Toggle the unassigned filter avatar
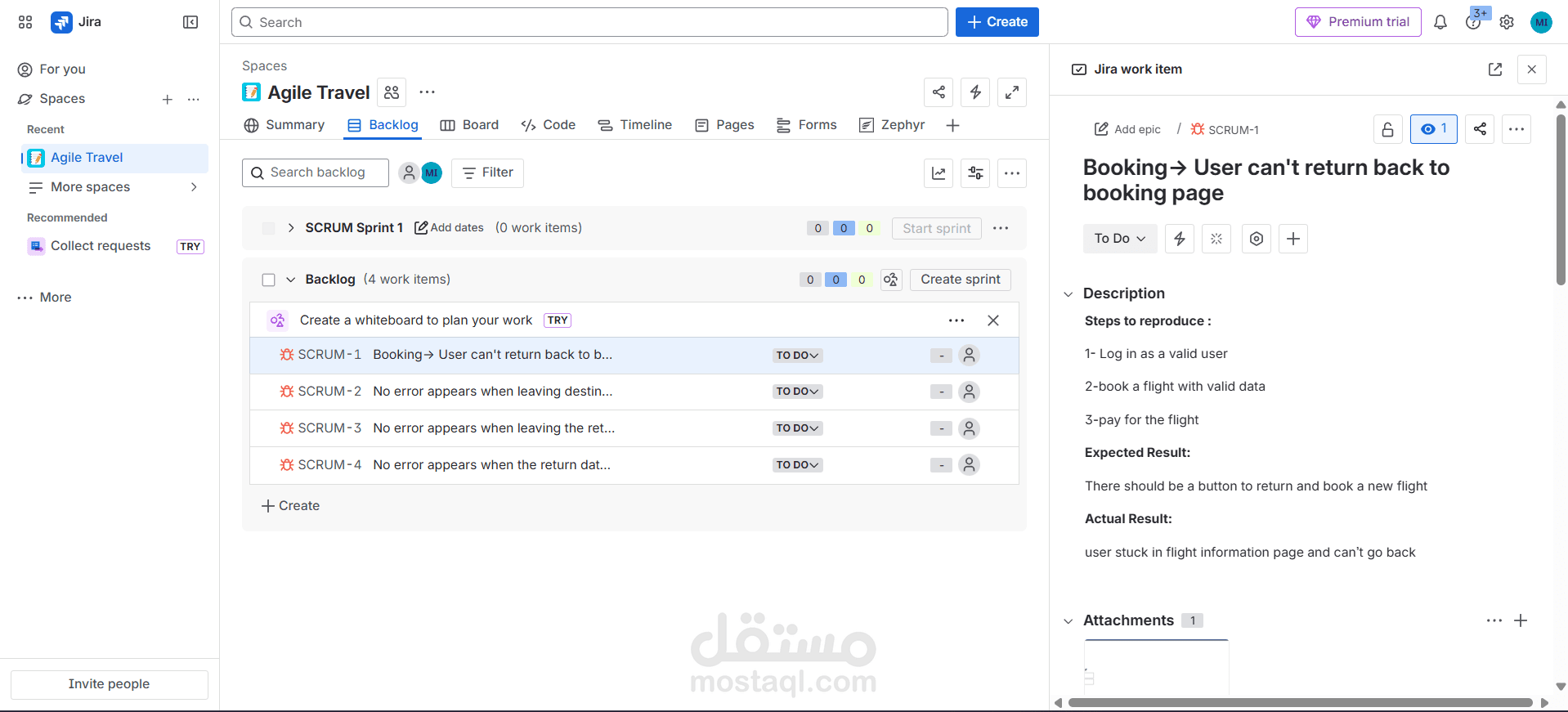Image resolution: width=1568 pixels, height=712 pixels. [409, 172]
